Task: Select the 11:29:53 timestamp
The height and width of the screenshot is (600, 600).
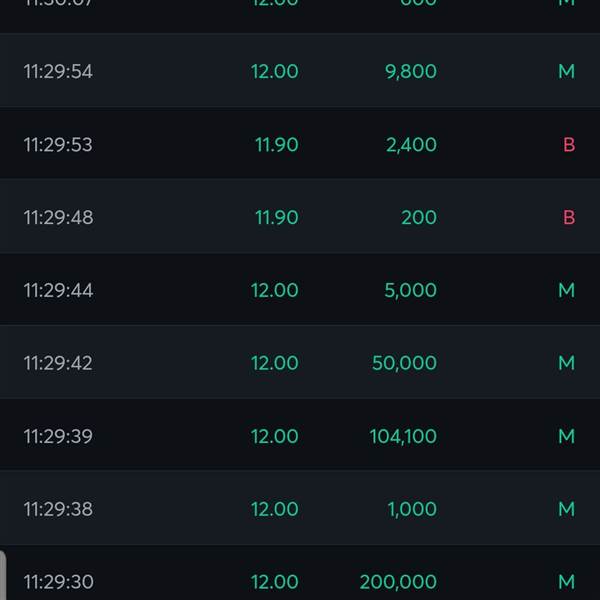Action: click(x=58, y=145)
